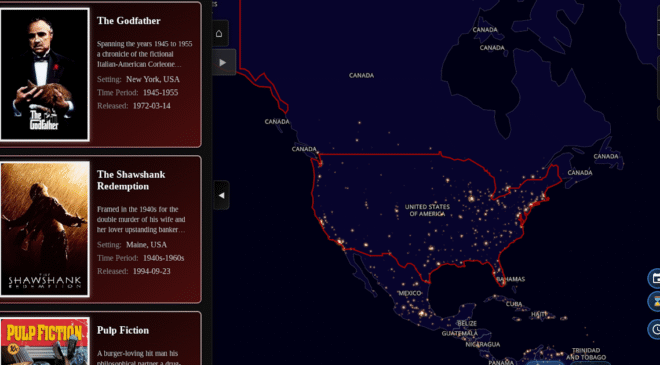The image size is (660, 365).
Task: Click the Mexico label on the map
Action: 409,293
